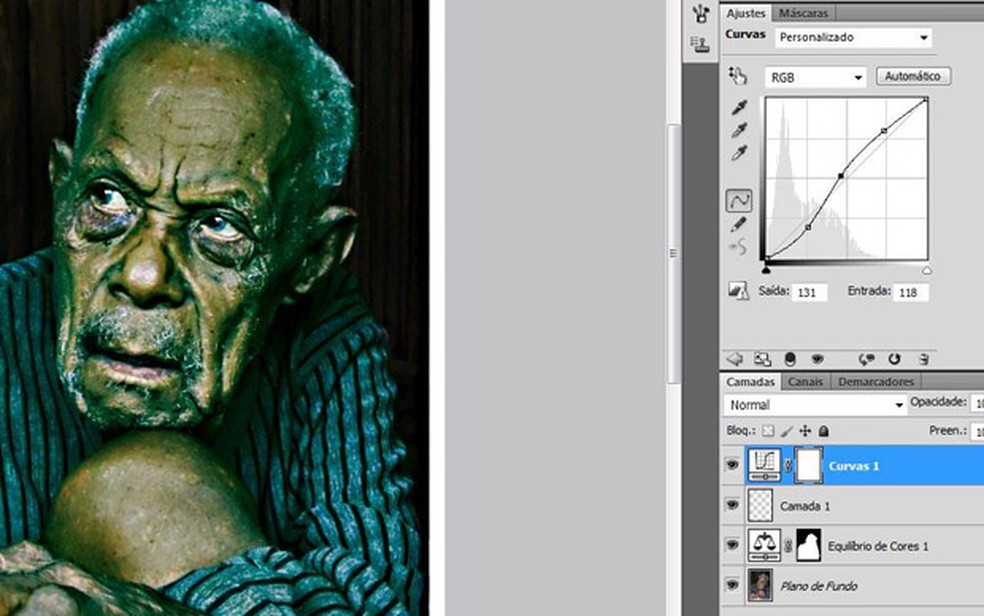Click the Curvas 1 adjustment thumbnail
The width and height of the screenshot is (984, 616).
pyautogui.click(x=764, y=465)
